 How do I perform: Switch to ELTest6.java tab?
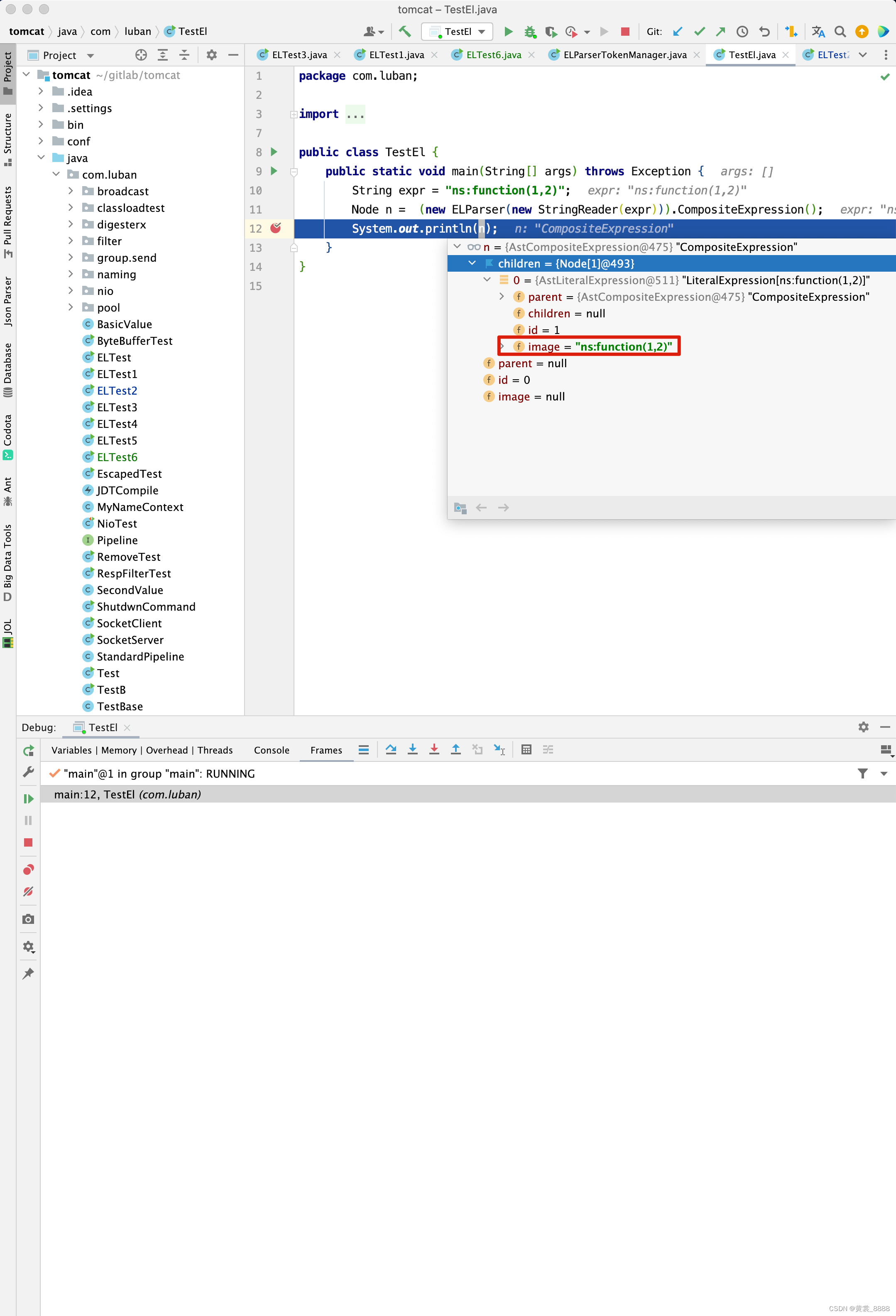tap(494, 55)
